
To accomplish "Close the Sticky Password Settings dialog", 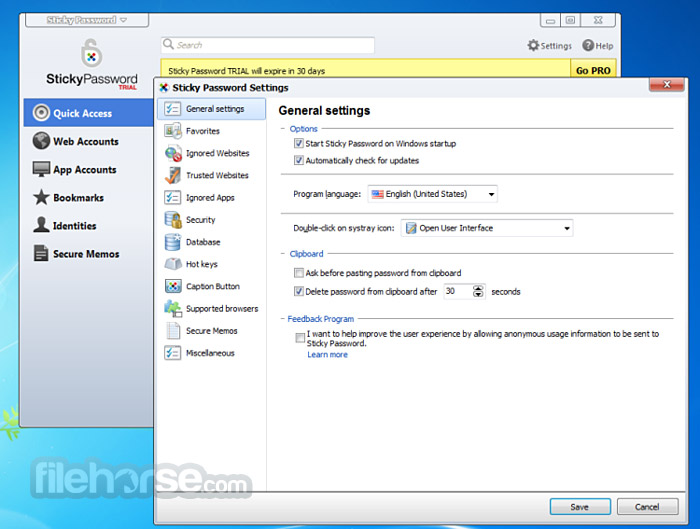I will pos(667,84).
